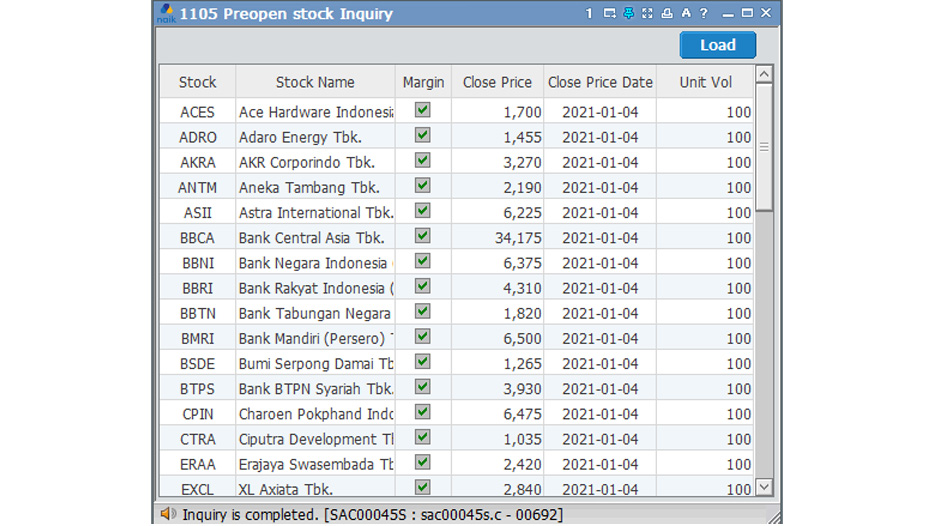
Task: Toggle the blue pin window icon
Action: (628, 14)
